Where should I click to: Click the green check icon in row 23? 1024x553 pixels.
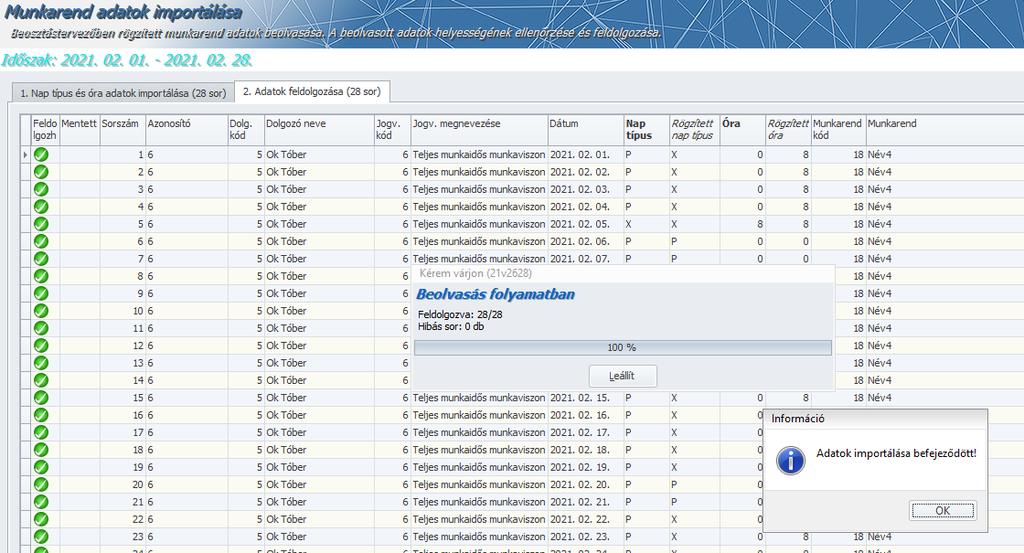click(41, 537)
